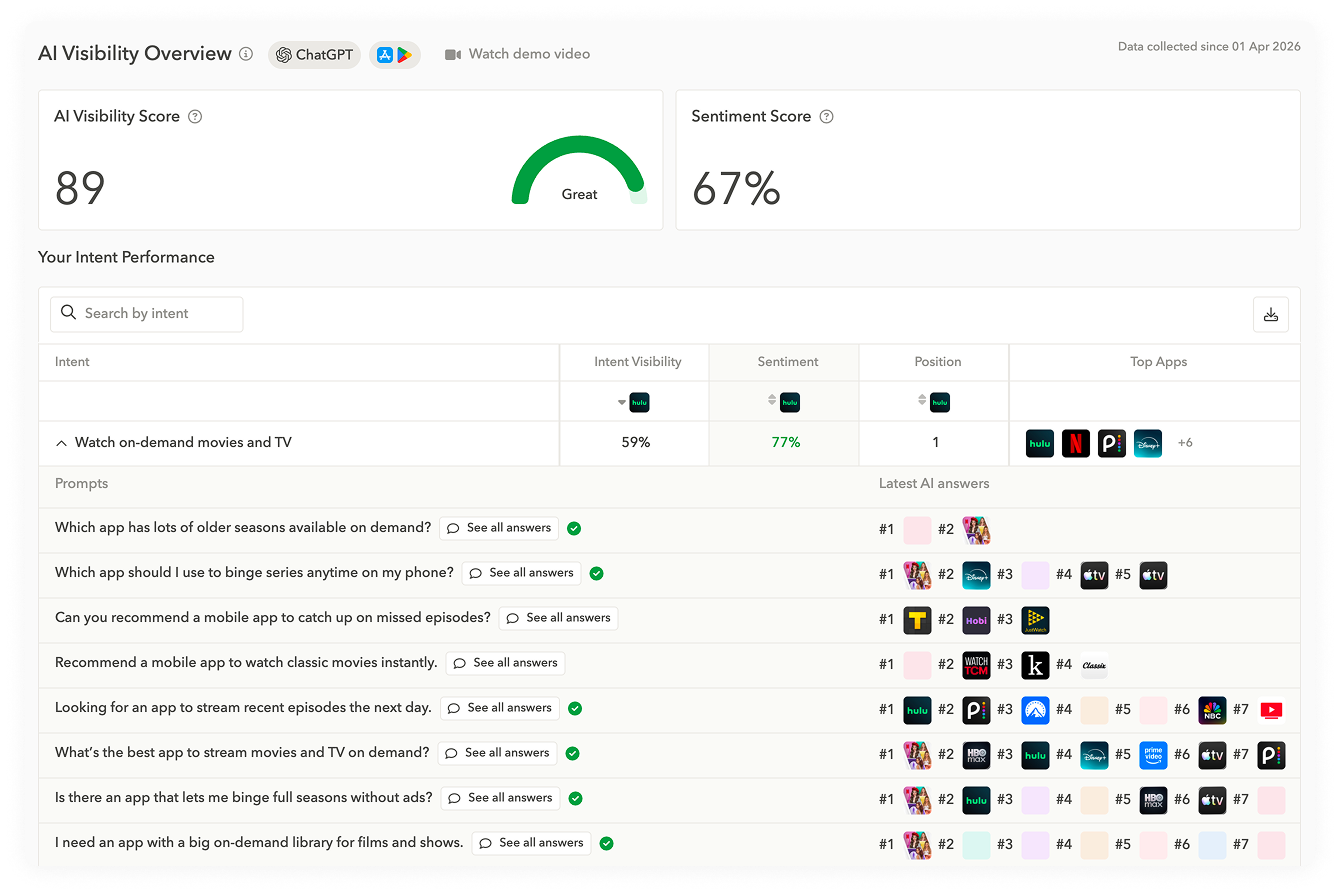This screenshot has height=895, width=1340.
Task: Click Disney+ icon in Top Apps column
Action: tap(1148, 443)
